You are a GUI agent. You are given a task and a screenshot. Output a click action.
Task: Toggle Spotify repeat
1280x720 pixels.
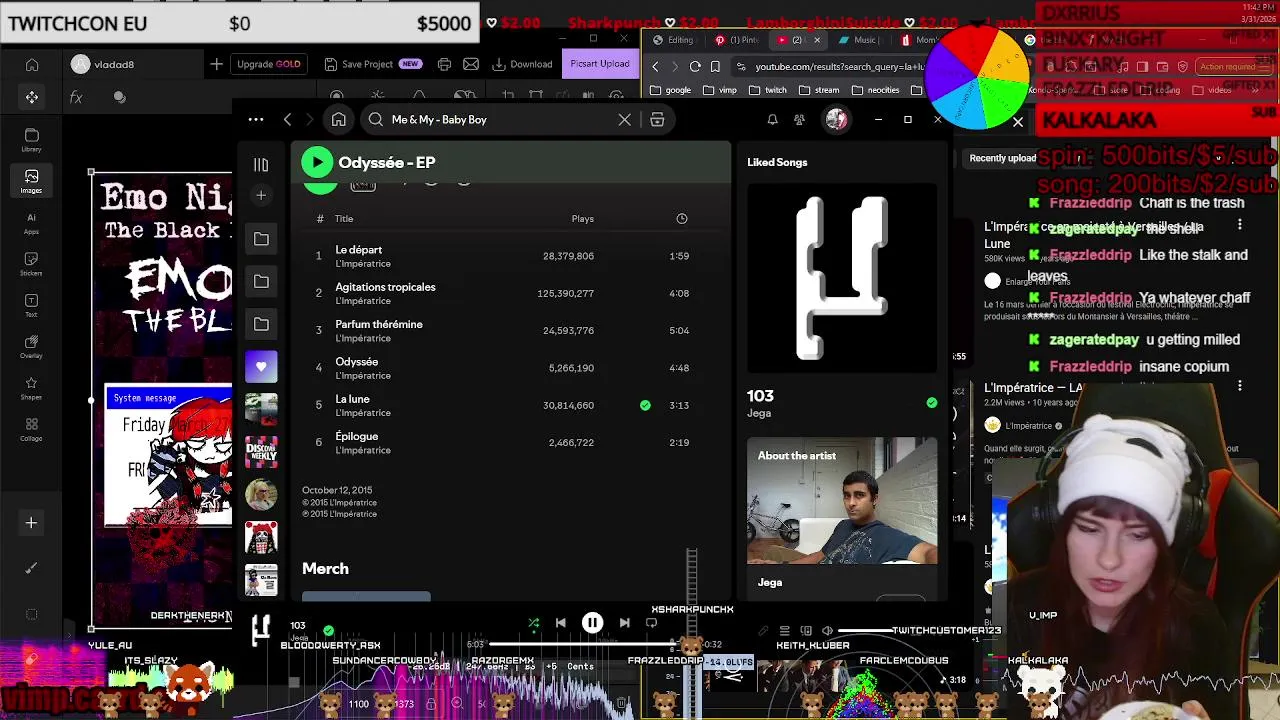click(x=651, y=623)
